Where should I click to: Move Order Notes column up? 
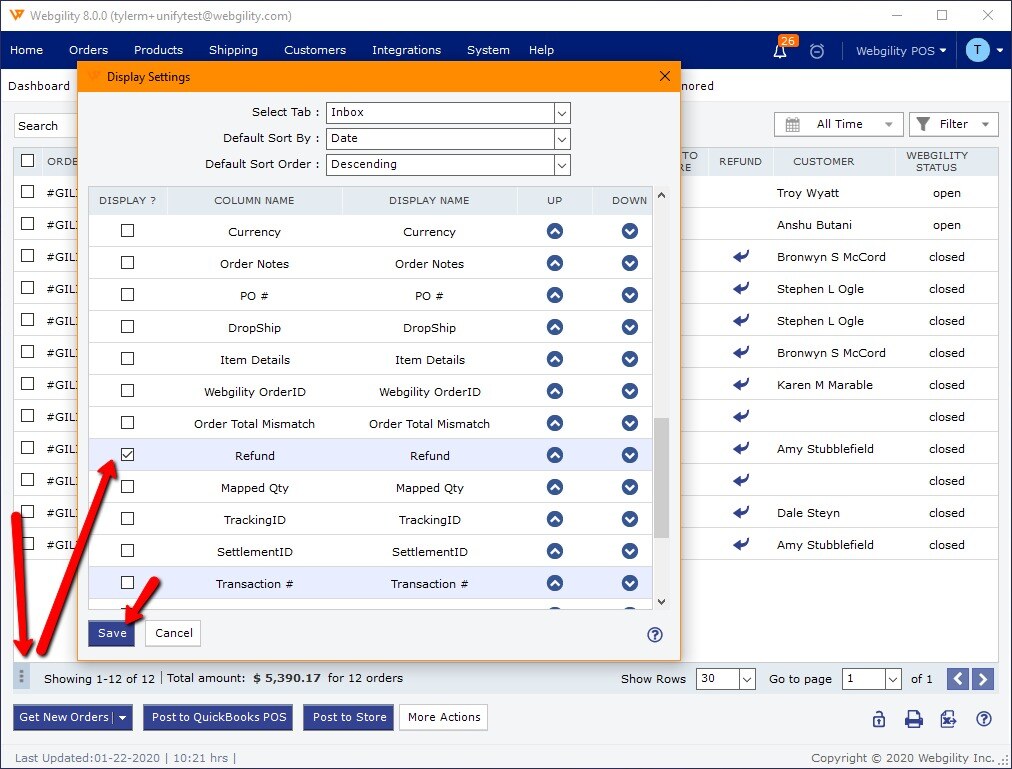(x=554, y=263)
